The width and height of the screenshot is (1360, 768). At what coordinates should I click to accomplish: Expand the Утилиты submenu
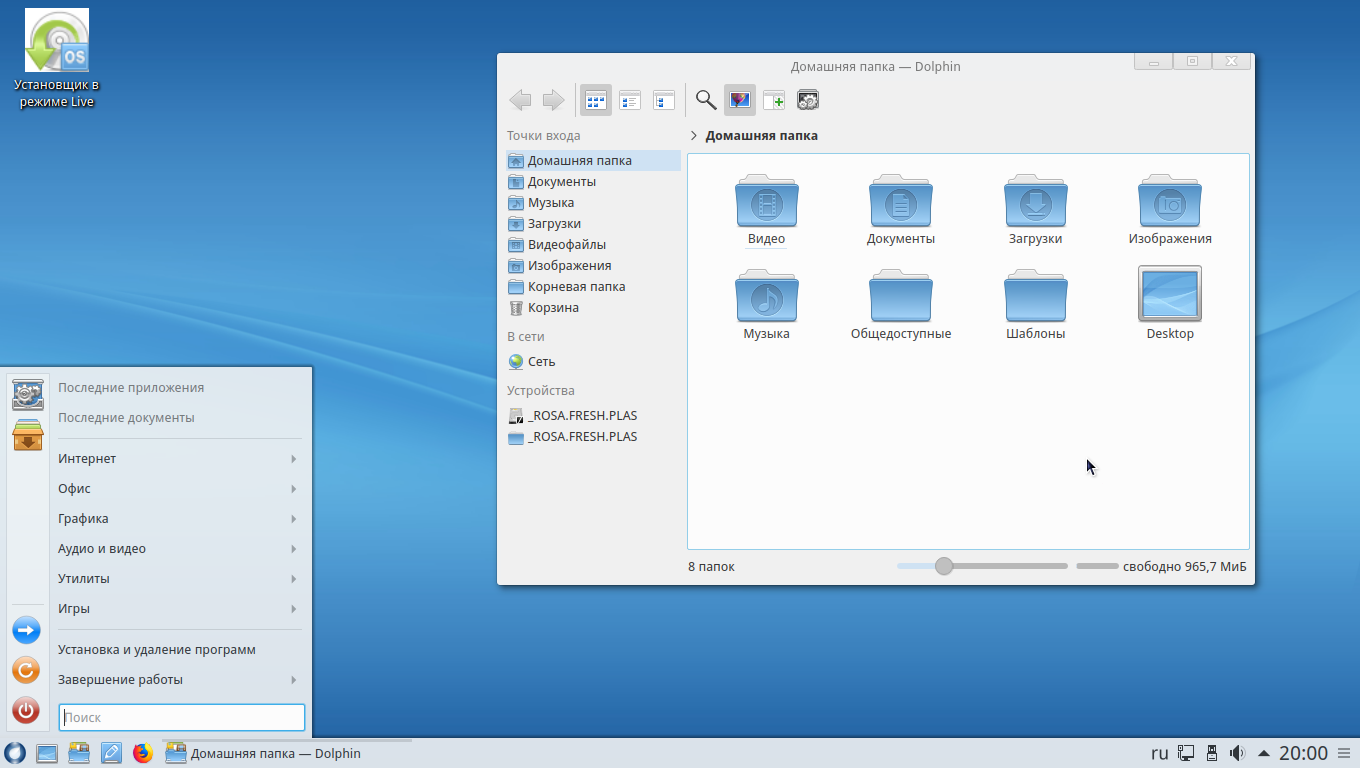(180, 579)
